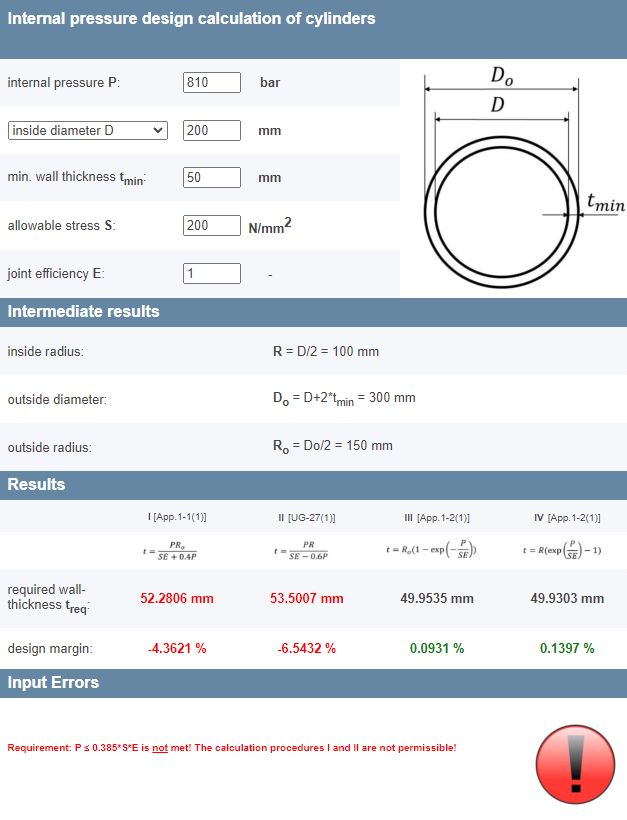
Task: Click the design margin row label
Action: 50,648
